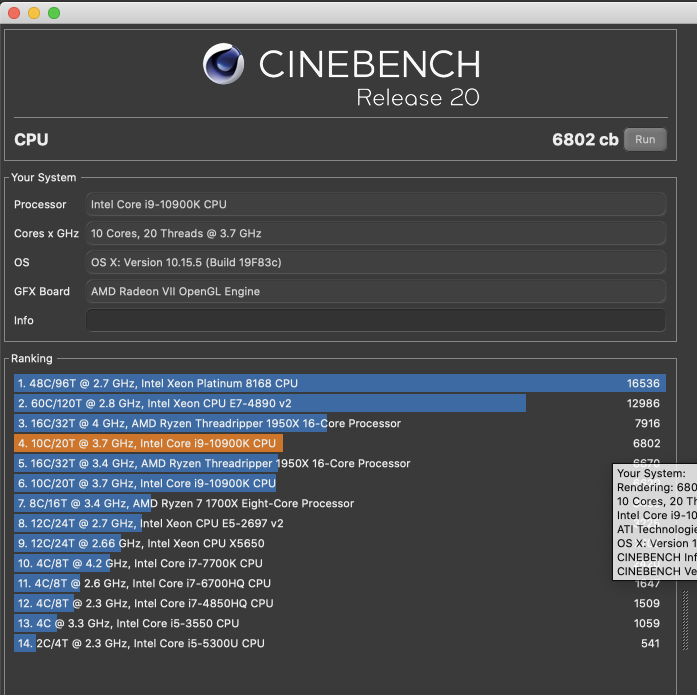
Task: Click the score value 16536
Action: tap(643, 383)
